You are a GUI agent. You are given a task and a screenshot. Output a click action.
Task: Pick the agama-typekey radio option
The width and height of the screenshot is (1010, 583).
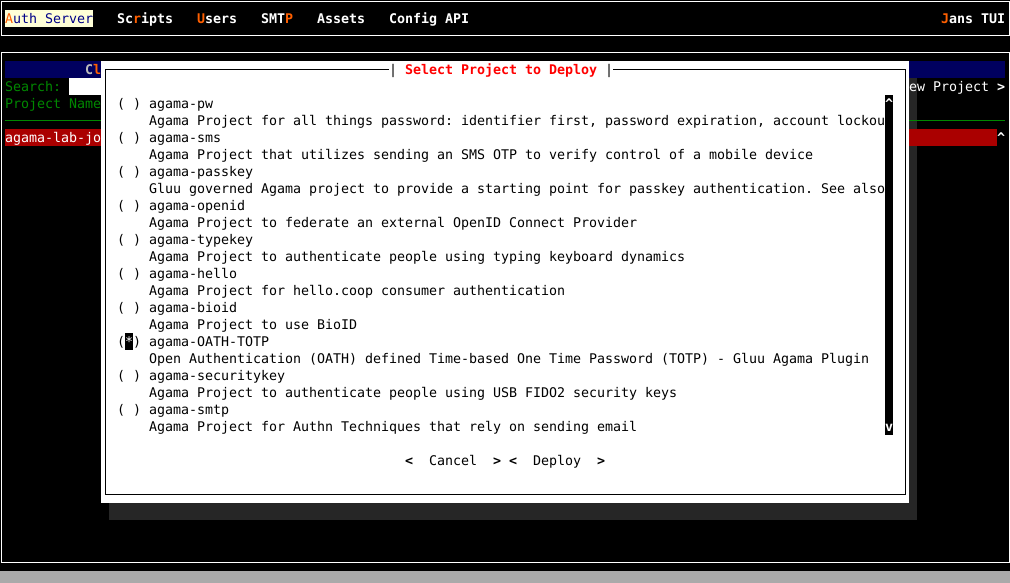coord(129,240)
